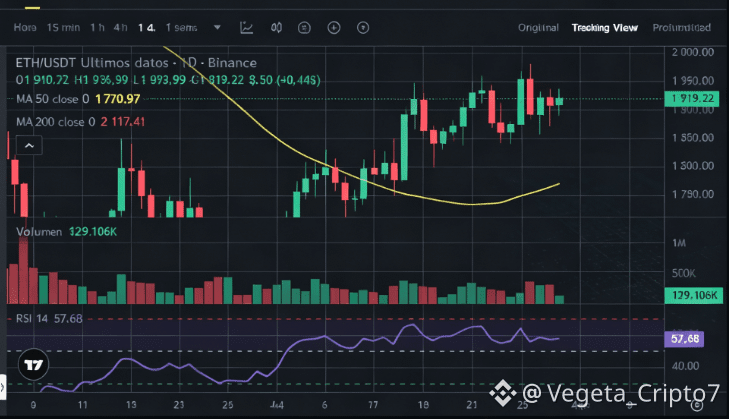
Task: Switch to the 15 min interval
Action: point(63,27)
